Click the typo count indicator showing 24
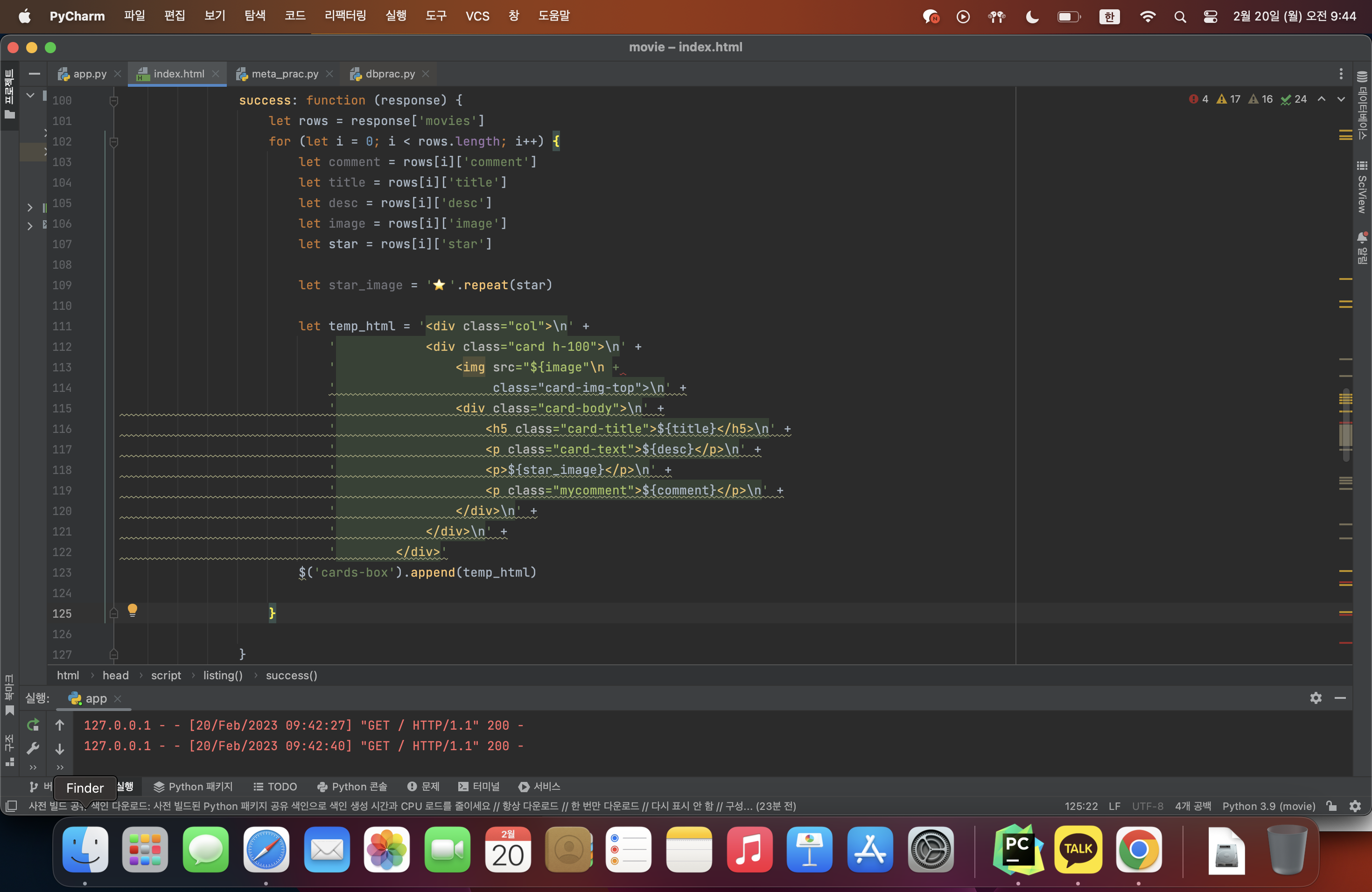1372x892 pixels. pos(1294,99)
